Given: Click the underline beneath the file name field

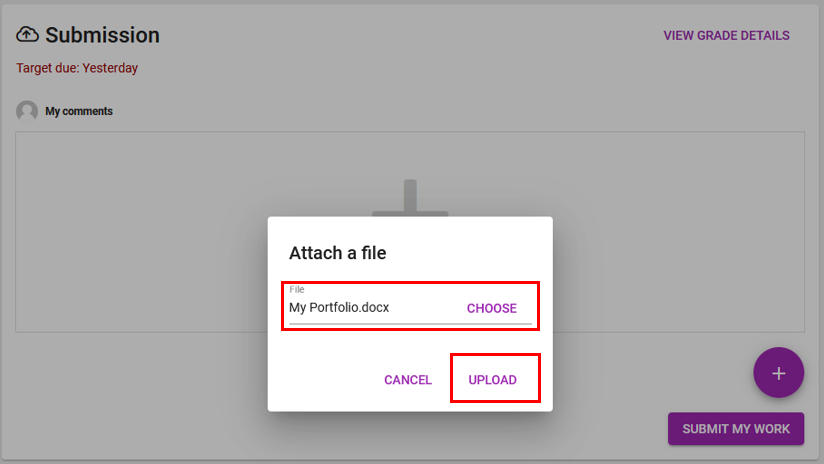Looking at the screenshot, I should coord(410,324).
